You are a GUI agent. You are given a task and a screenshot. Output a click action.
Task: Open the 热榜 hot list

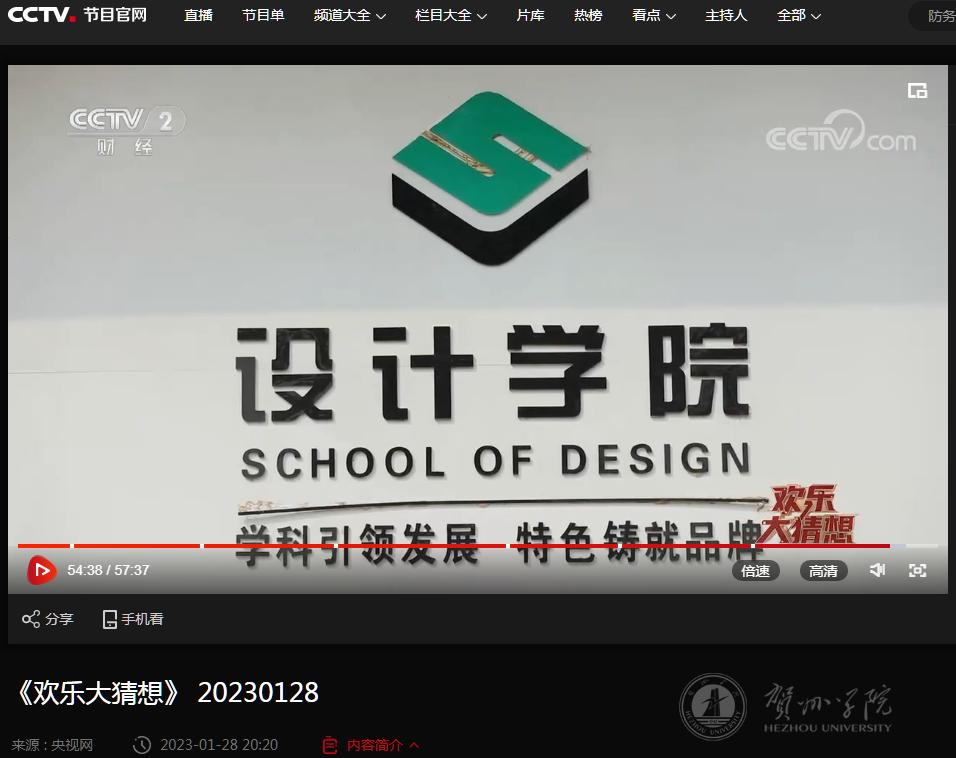pos(588,15)
